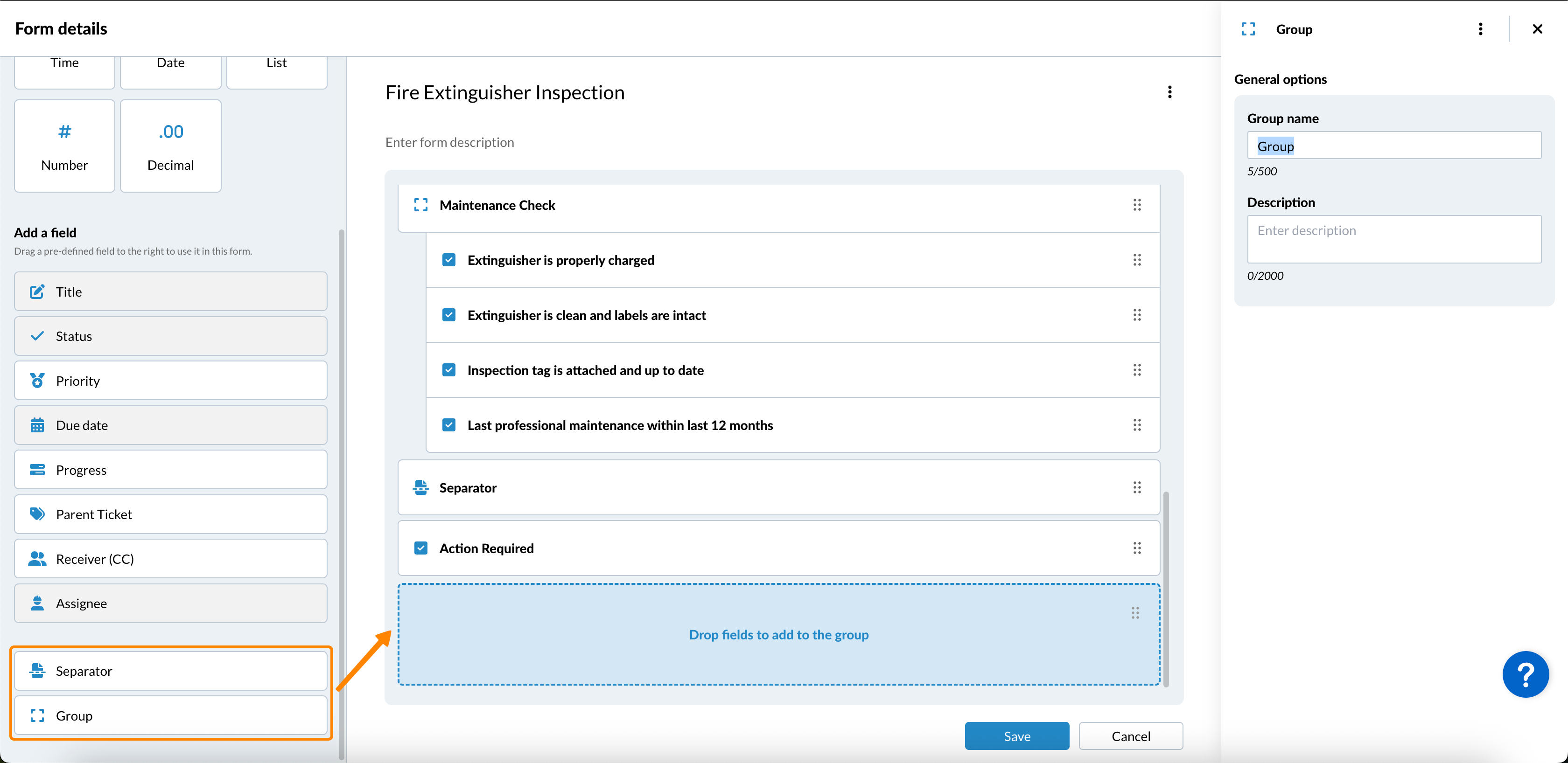The height and width of the screenshot is (763, 1568).
Task: Click the Group name input field
Action: pos(1394,146)
